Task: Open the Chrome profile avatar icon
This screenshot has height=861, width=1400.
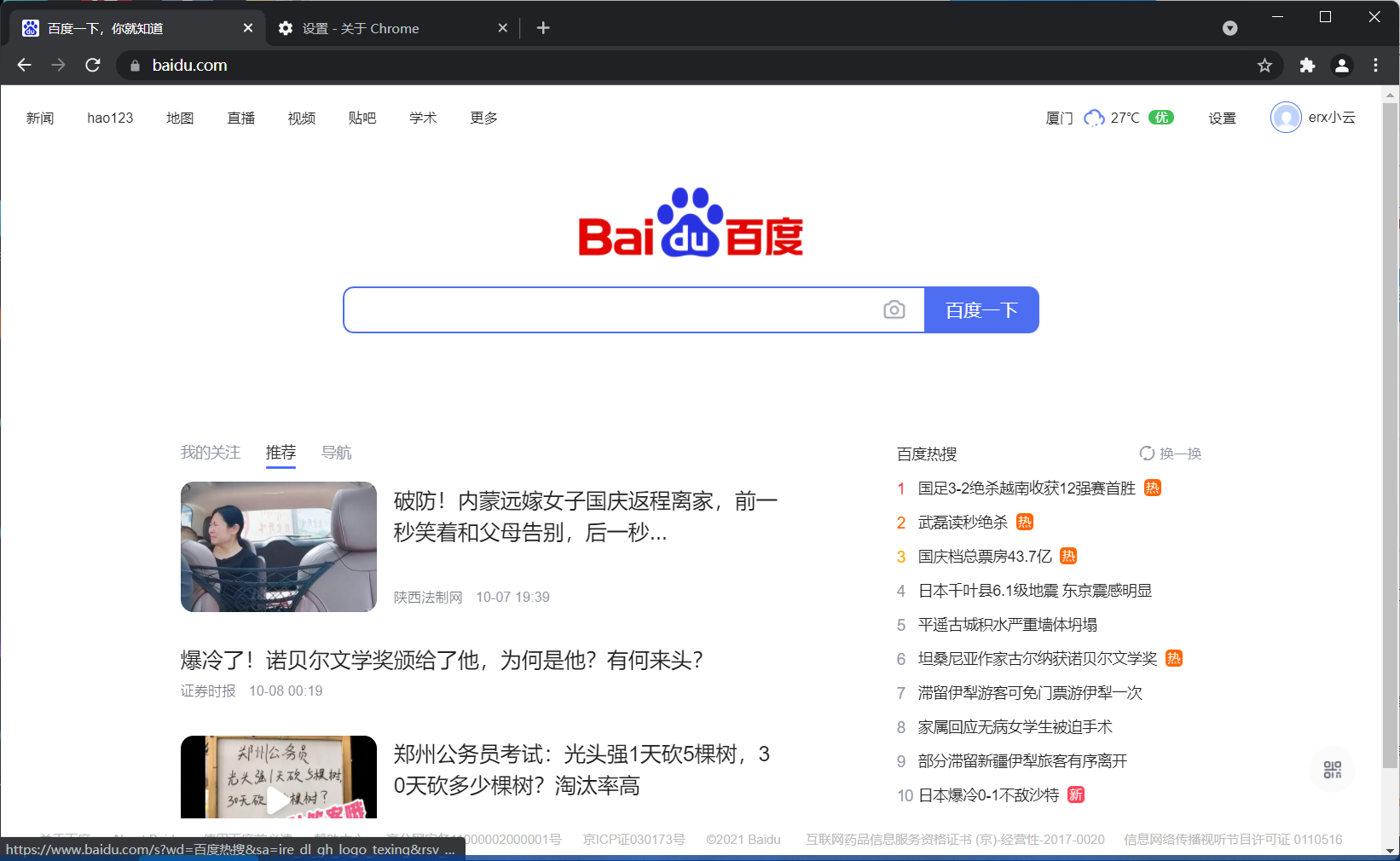Action: pos(1342,66)
